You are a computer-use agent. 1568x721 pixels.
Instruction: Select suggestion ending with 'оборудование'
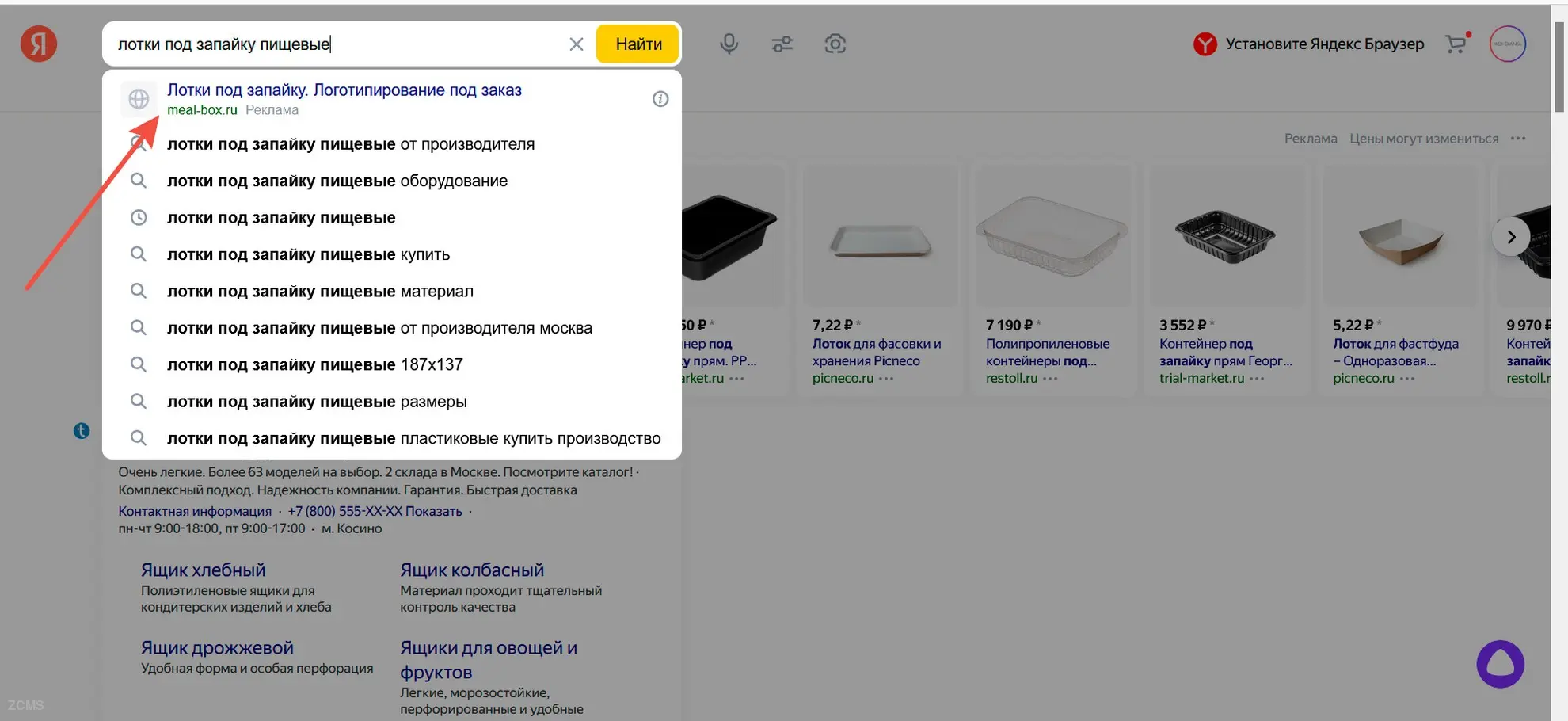337,181
